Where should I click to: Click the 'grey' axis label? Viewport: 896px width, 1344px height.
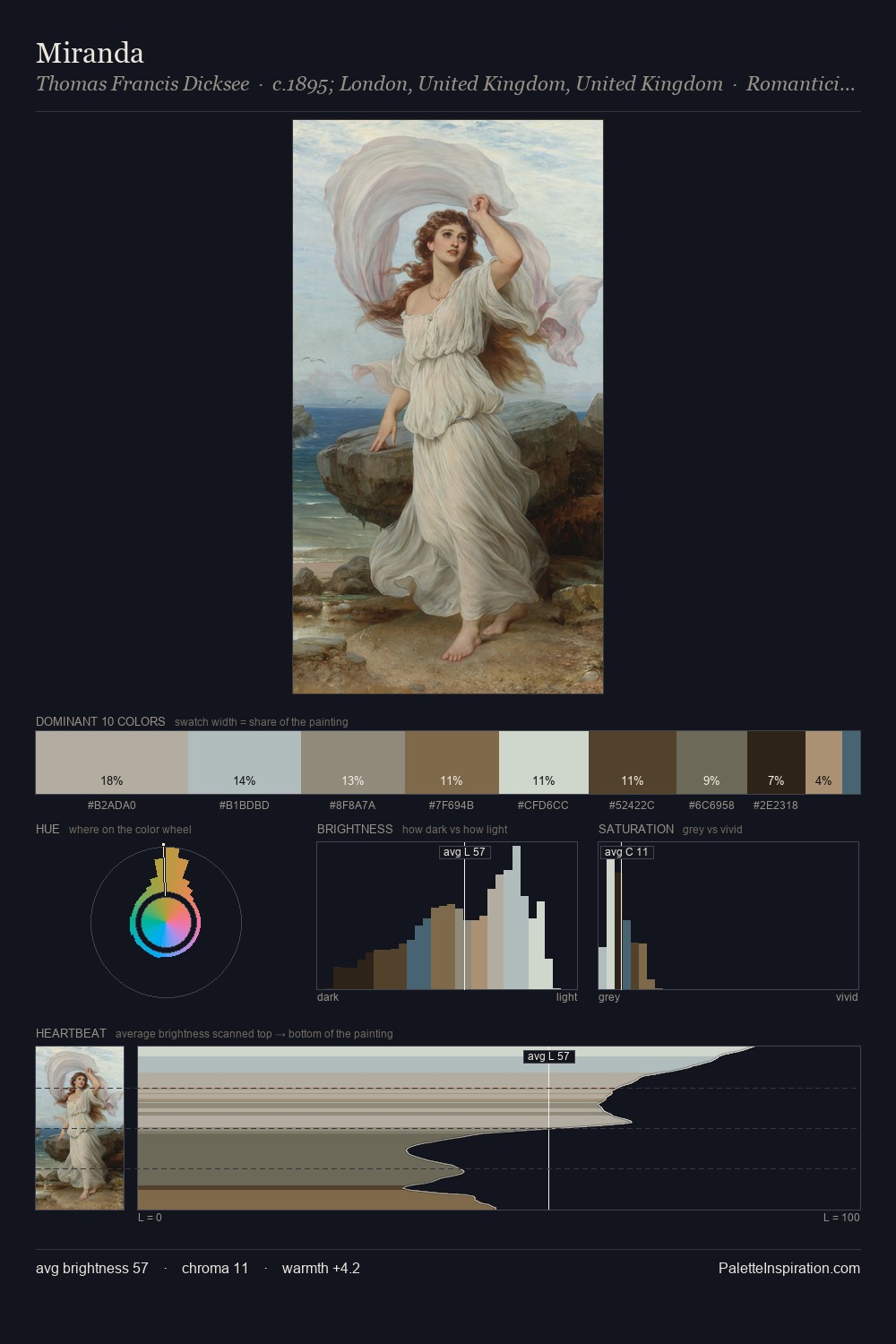(x=609, y=997)
